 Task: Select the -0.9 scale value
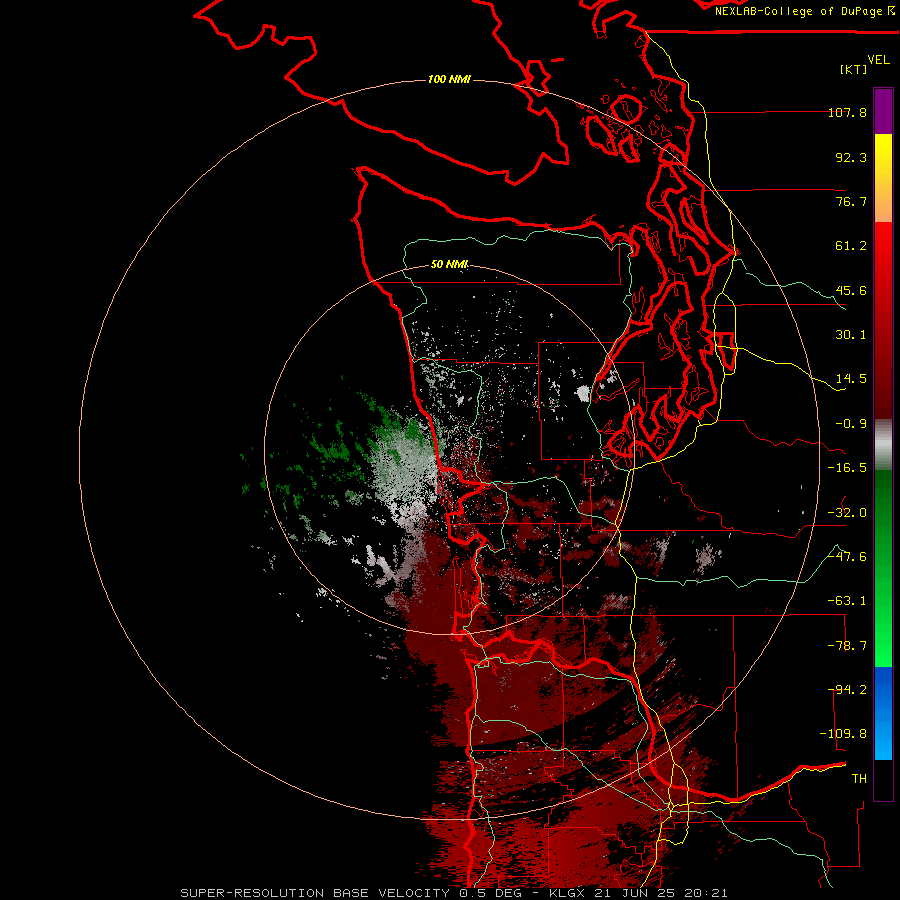(x=851, y=424)
